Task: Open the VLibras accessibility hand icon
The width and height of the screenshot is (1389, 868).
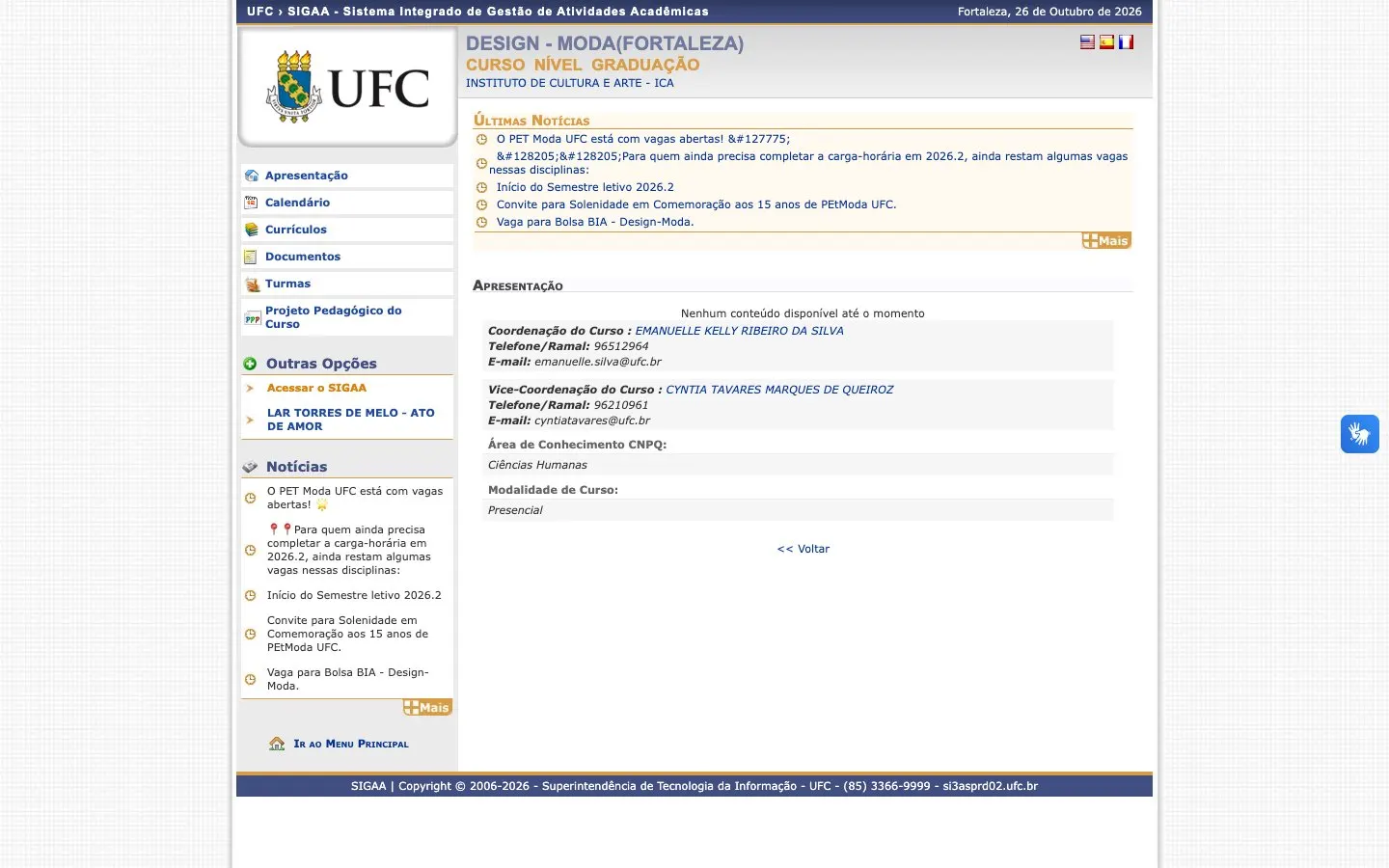Action: (1360, 434)
